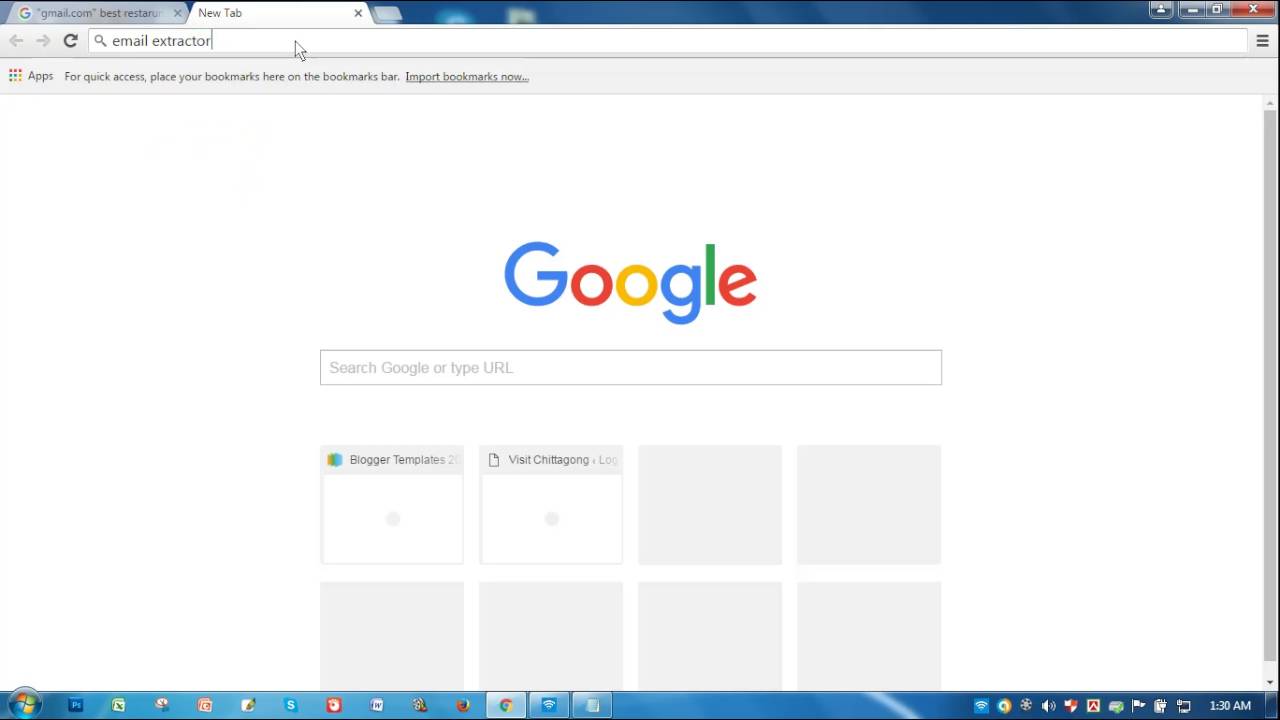Open the blue Wi-Fi app taskbar button
This screenshot has height=720, width=1280.
click(549, 705)
